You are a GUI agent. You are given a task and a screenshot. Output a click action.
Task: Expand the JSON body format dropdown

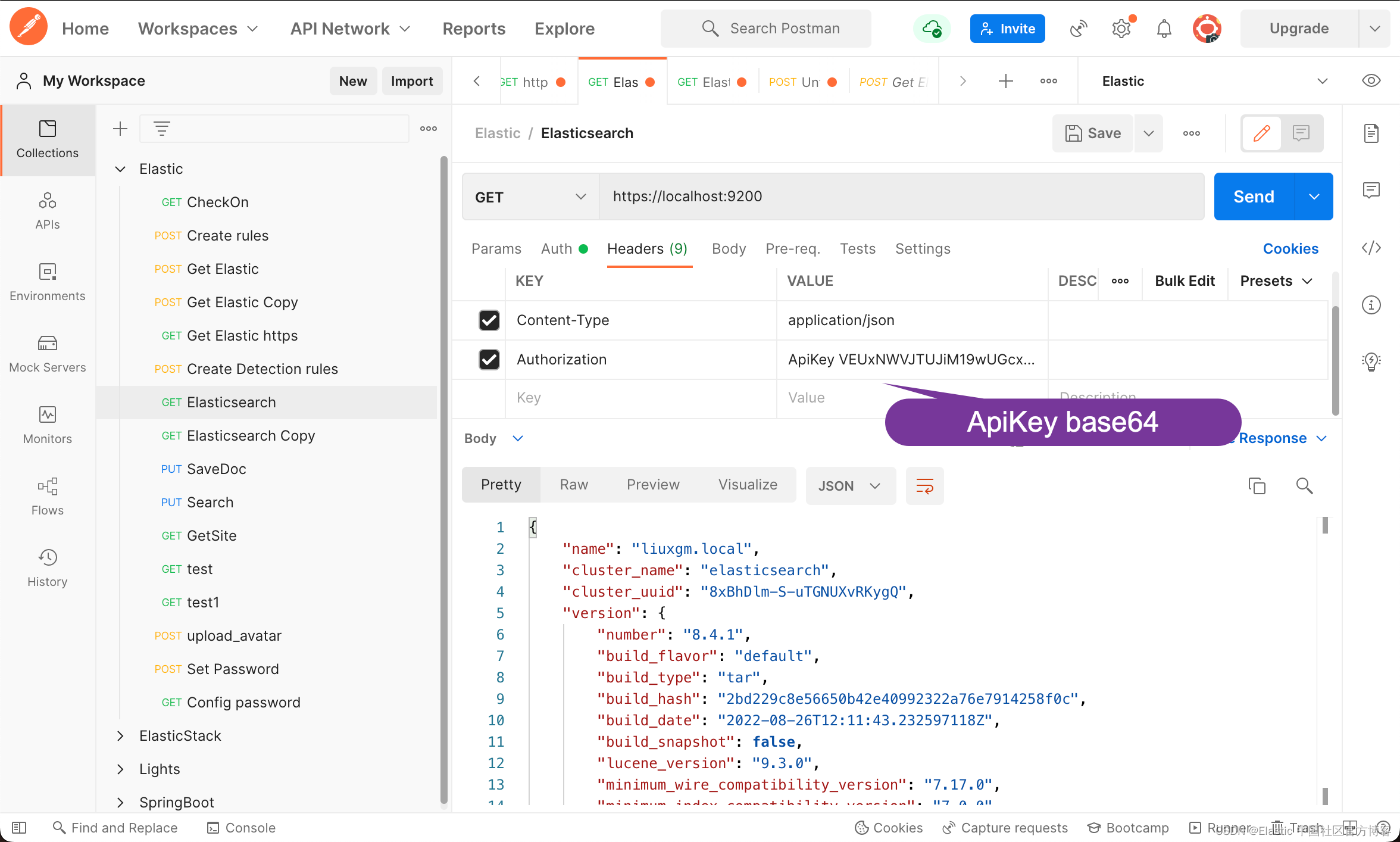click(x=848, y=486)
